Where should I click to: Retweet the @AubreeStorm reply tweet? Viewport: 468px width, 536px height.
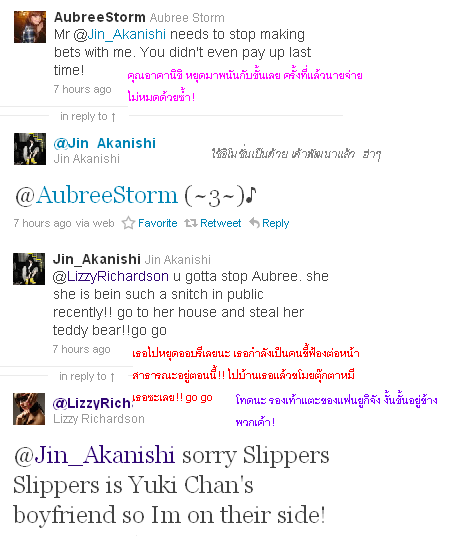220,223
